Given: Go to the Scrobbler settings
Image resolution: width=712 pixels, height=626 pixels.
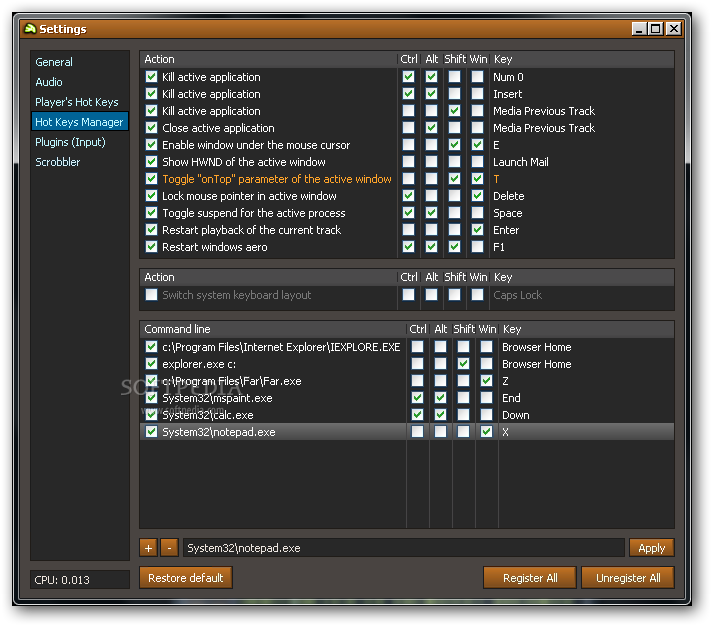Looking at the screenshot, I should click(58, 162).
